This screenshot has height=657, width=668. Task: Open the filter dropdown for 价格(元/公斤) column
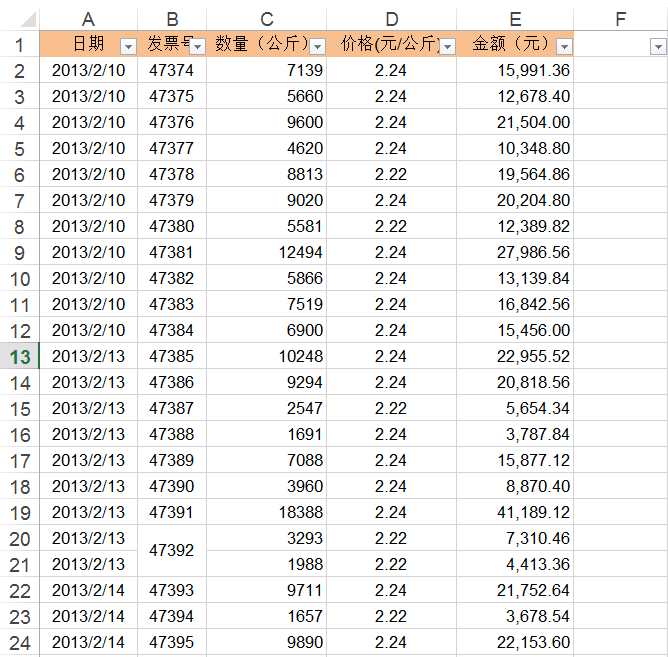(447, 46)
